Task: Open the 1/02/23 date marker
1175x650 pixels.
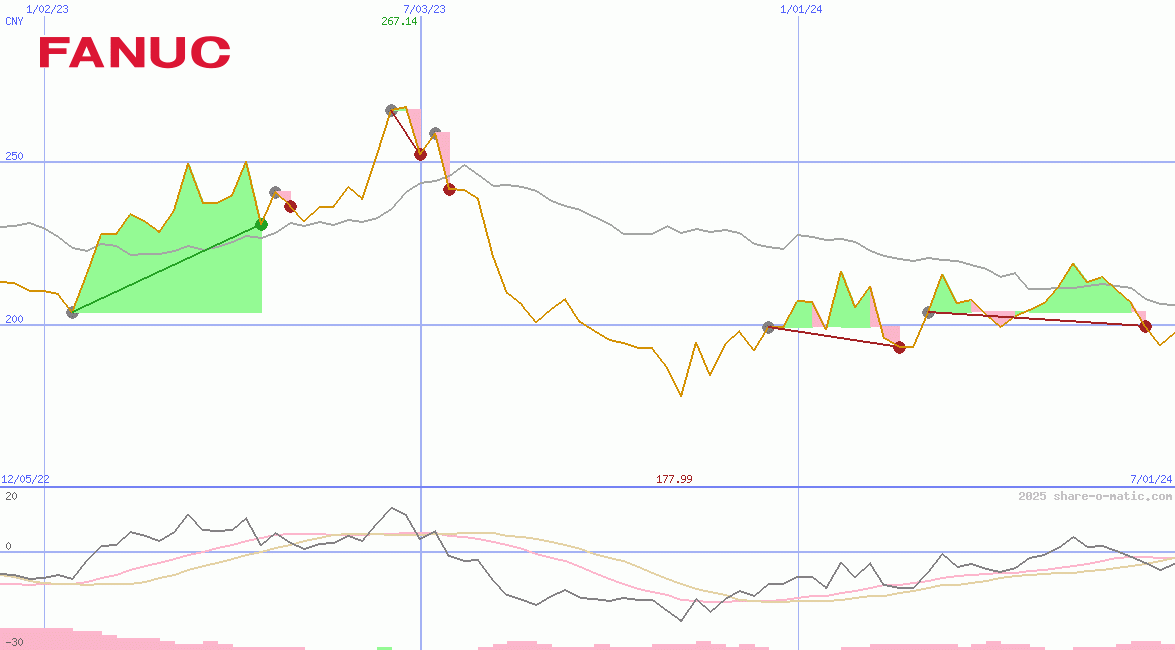Action: click(x=49, y=8)
